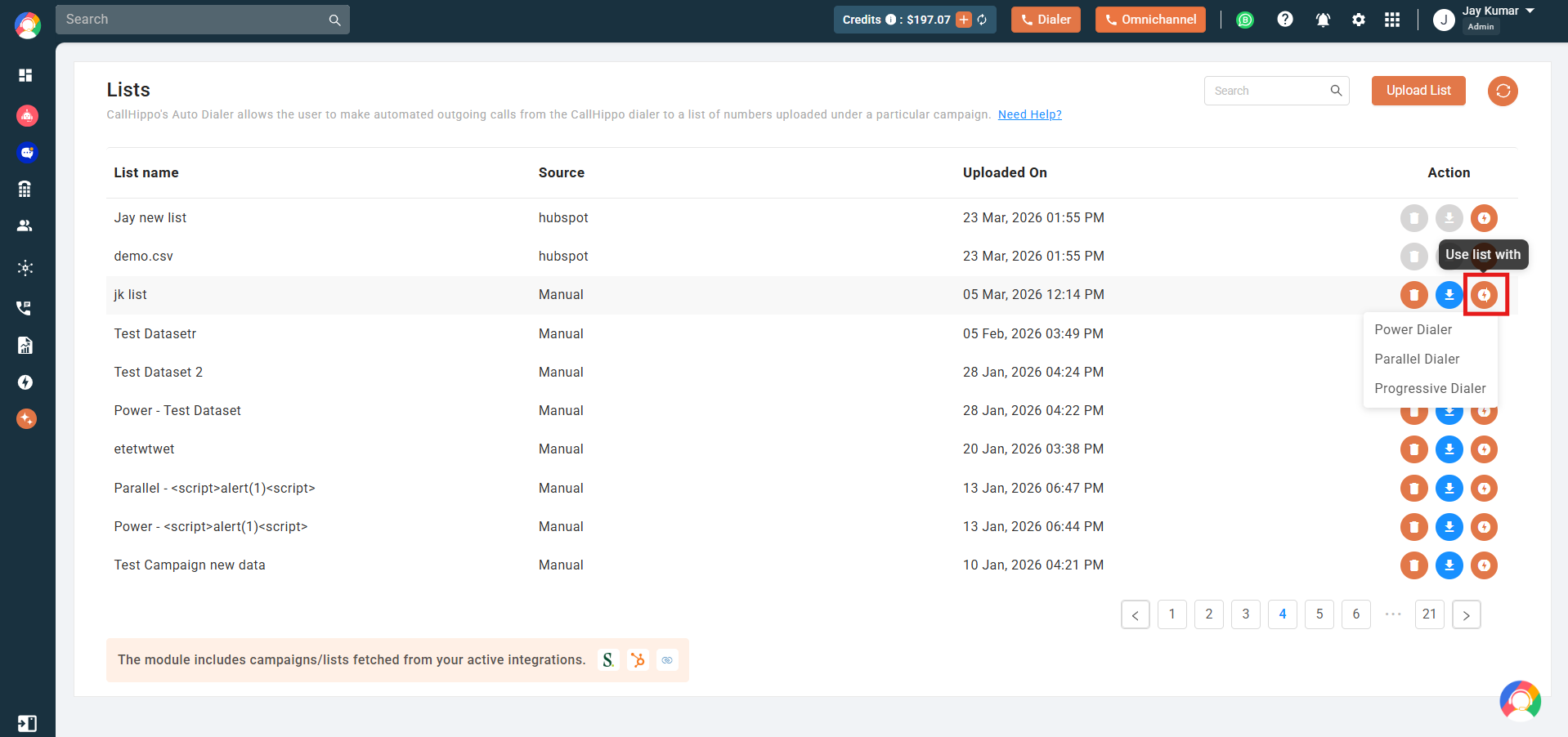Open the support chat widget bubble
Screen dimensions: 1568x737
pyautogui.click(x=1521, y=701)
